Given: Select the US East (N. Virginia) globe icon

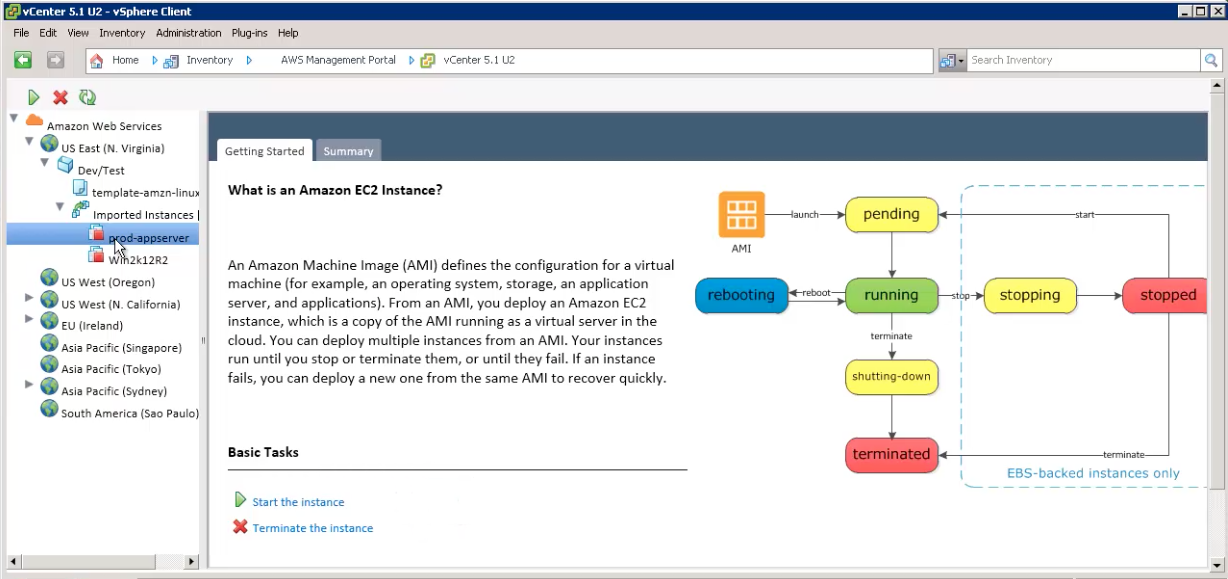Looking at the screenshot, I should (49, 145).
